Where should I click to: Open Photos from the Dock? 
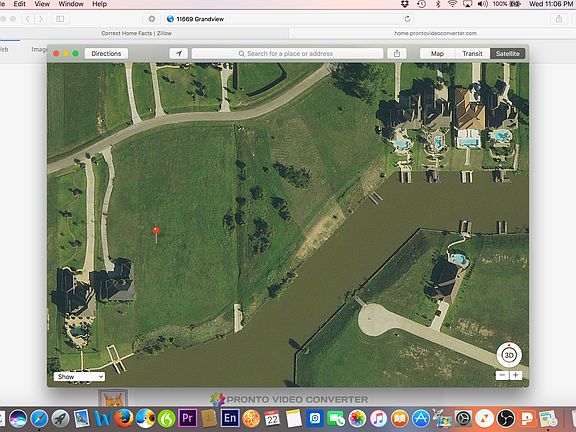coord(357,418)
